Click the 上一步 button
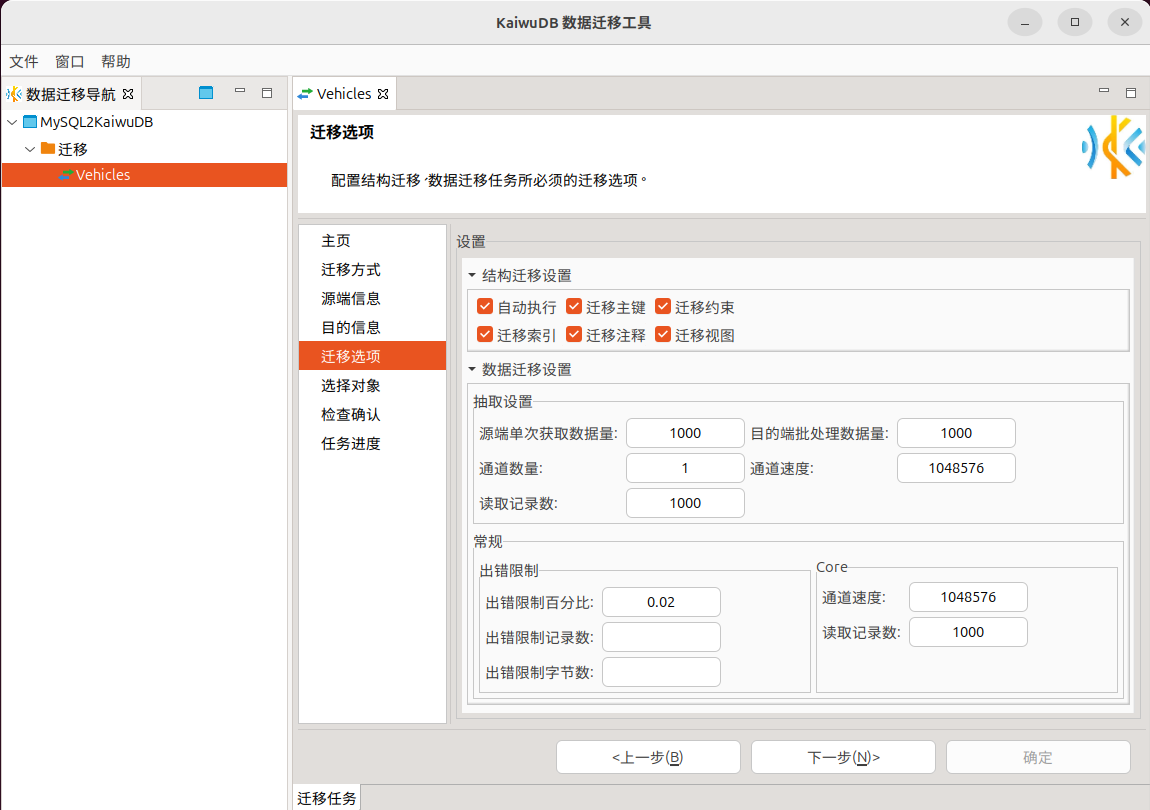Screen dimensions: 1150x810 tap(648, 757)
